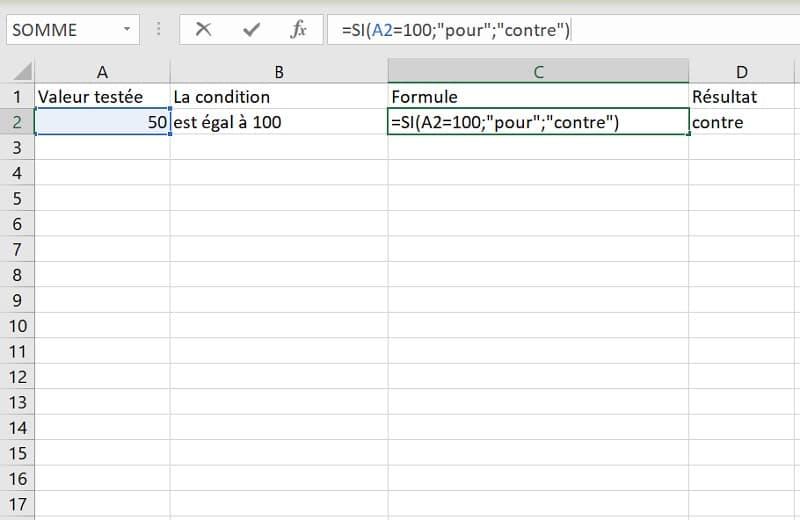Viewport: 800px width, 520px height.
Task: Click inside the formula bar text
Action: [600, 30]
